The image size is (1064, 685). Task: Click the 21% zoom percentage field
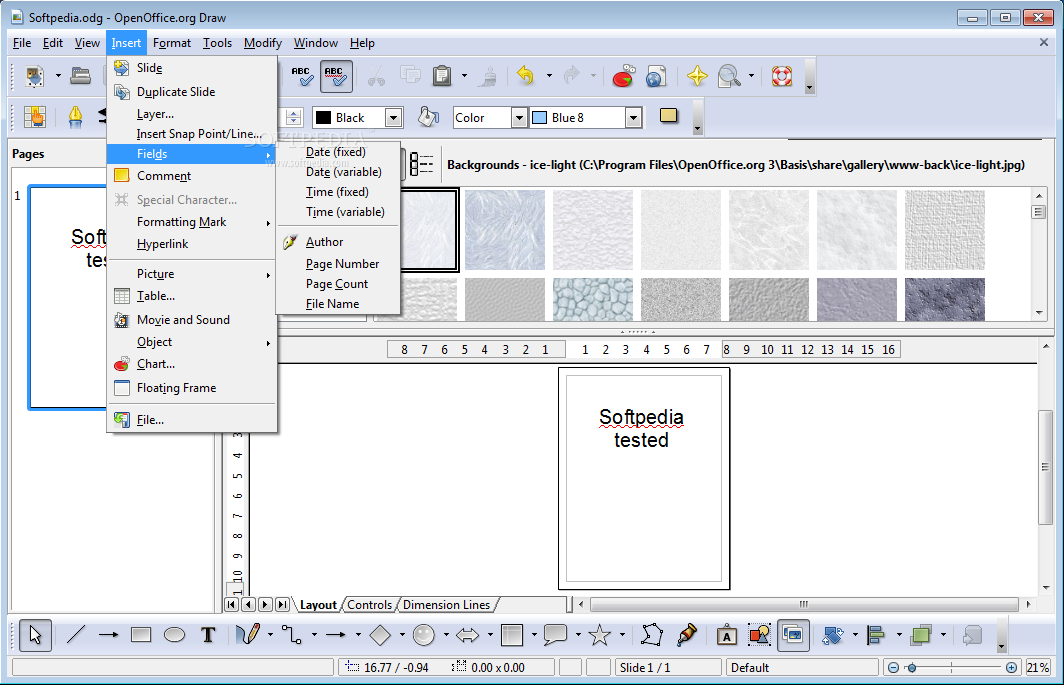pos(1038,668)
